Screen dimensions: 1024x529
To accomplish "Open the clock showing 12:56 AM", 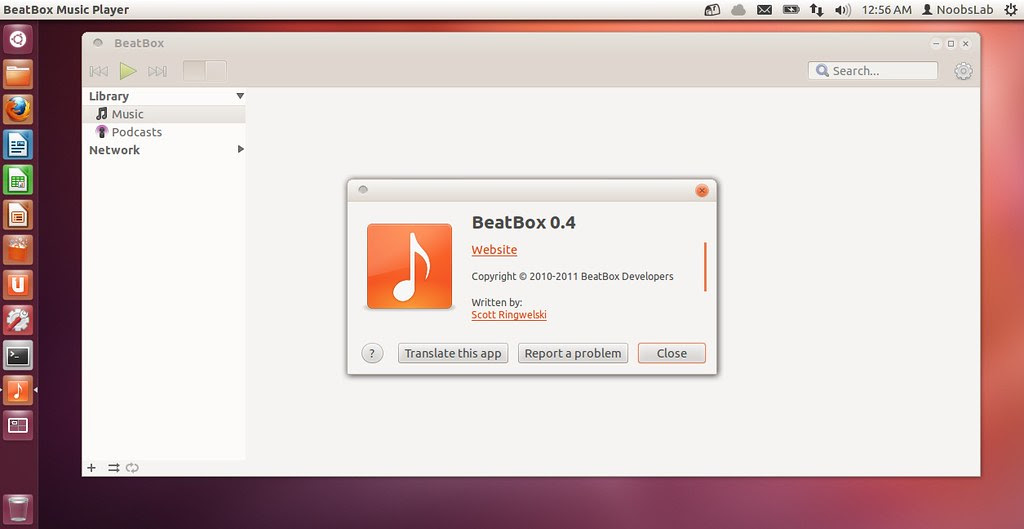I will (x=887, y=10).
